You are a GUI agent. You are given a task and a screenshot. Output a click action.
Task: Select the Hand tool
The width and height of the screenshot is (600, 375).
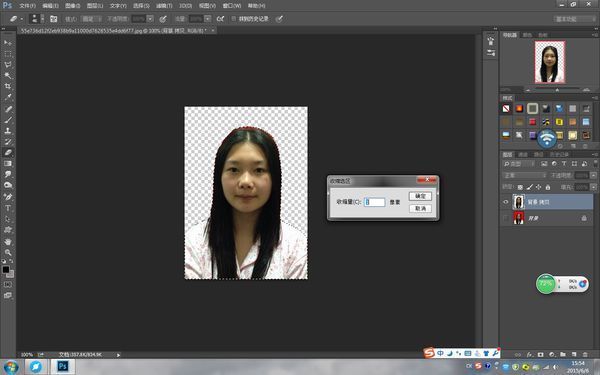pos(8,242)
